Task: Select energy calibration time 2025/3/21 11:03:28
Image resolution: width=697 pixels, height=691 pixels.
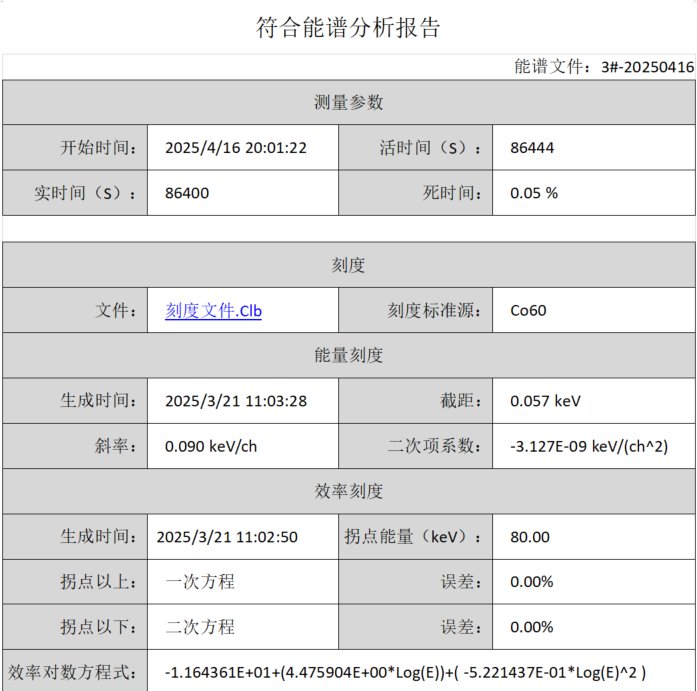Action: [235, 401]
